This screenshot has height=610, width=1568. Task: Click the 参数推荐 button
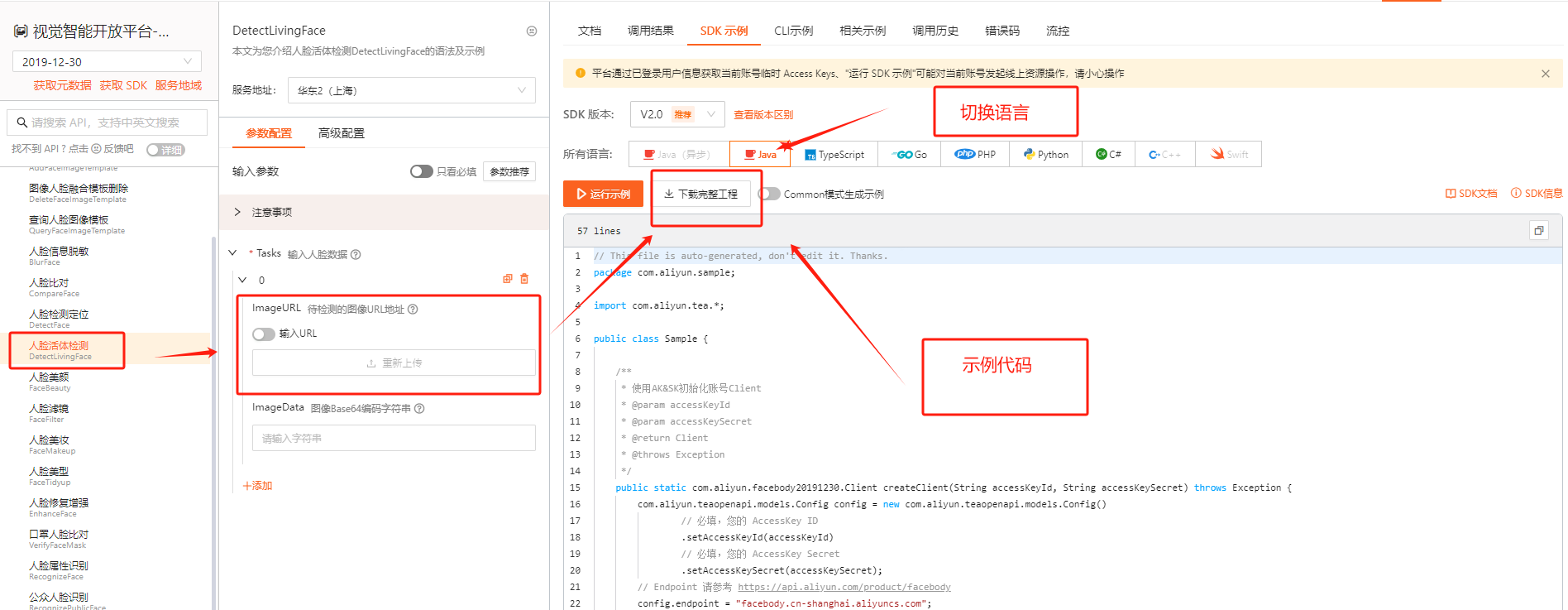click(509, 171)
